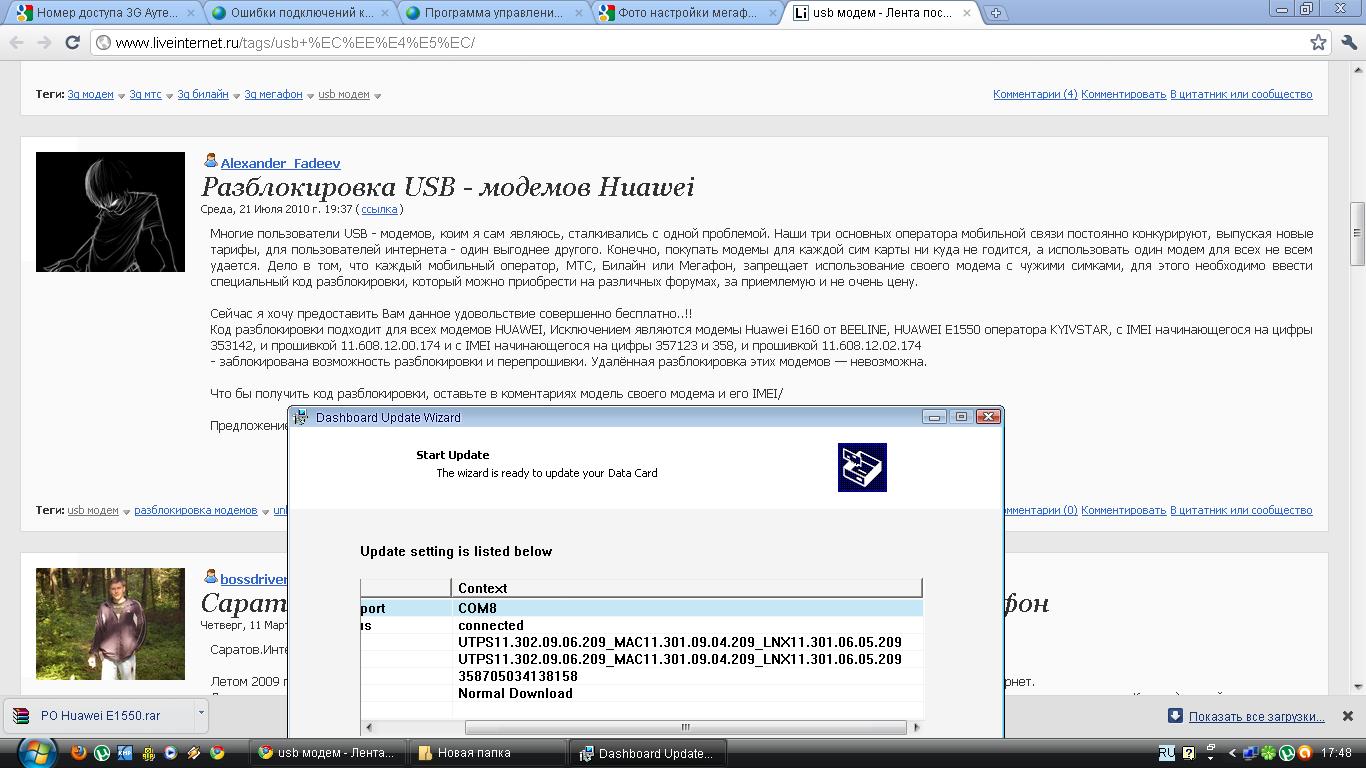The height and width of the screenshot is (768, 1366).
Task: Open post title 'Разблокировка USB - модемов Huawei'
Action: 448,187
